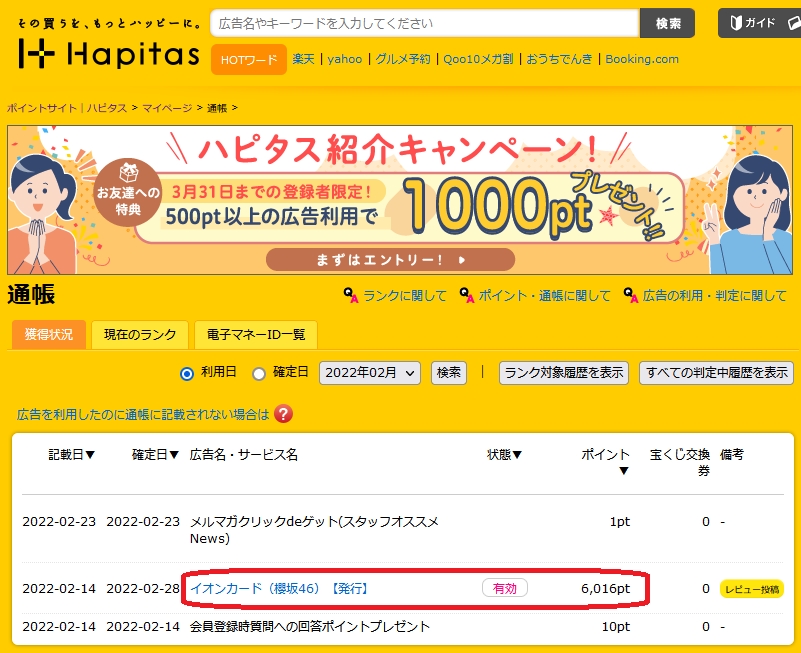801x653 pixels.
Task: Switch to the 現在のランク tab
Action: (140, 335)
